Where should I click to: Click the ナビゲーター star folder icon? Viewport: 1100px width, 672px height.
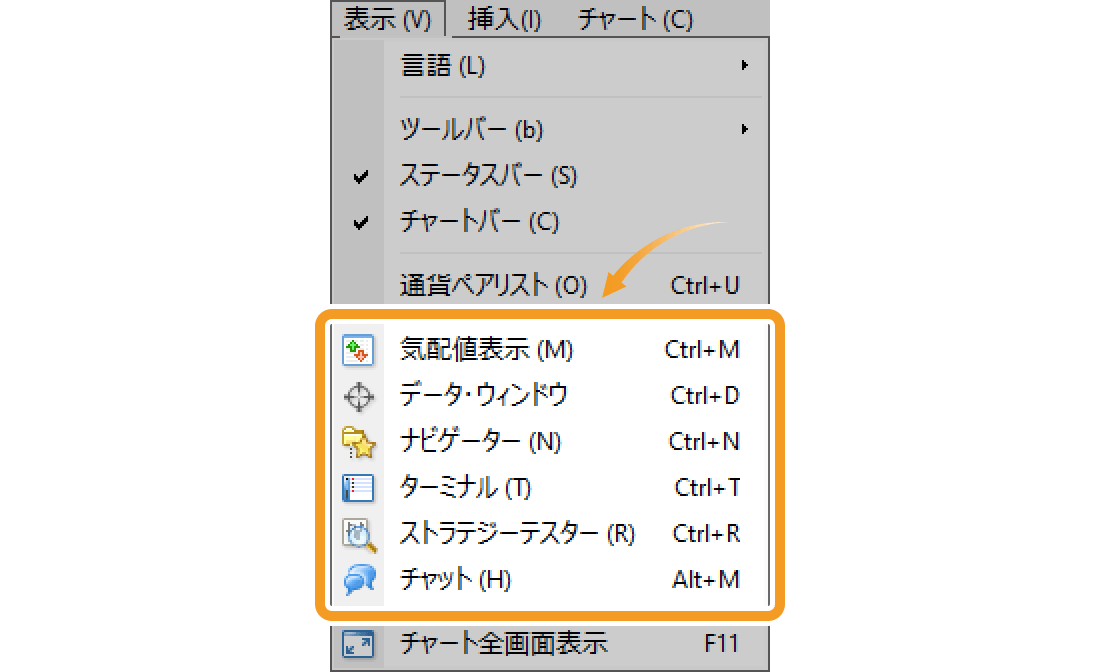[x=358, y=441]
